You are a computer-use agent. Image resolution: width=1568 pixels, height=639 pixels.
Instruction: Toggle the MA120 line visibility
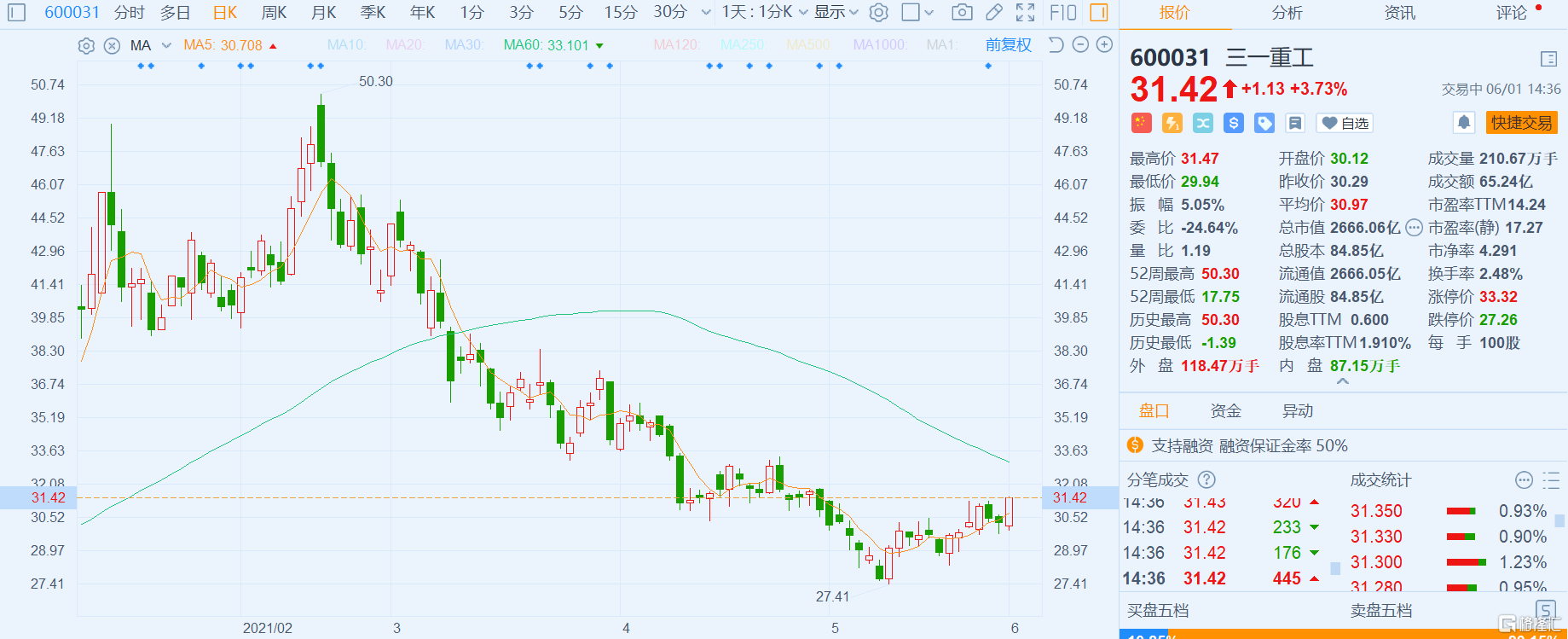point(676,44)
